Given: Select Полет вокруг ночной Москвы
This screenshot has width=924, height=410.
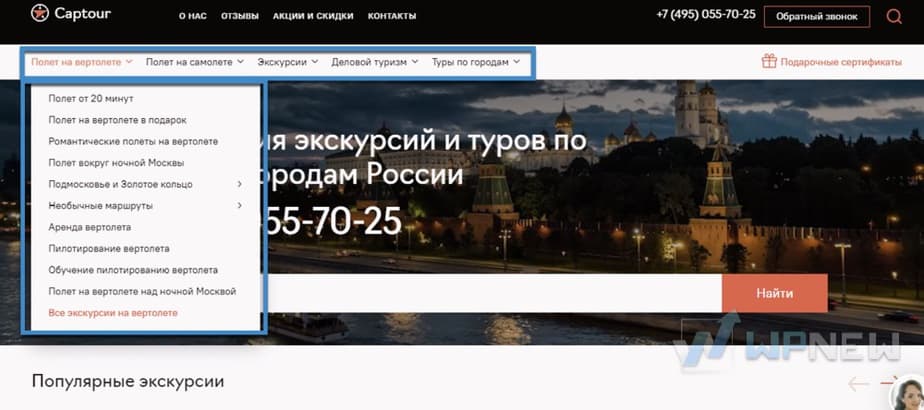Looking at the screenshot, I should [x=116, y=163].
